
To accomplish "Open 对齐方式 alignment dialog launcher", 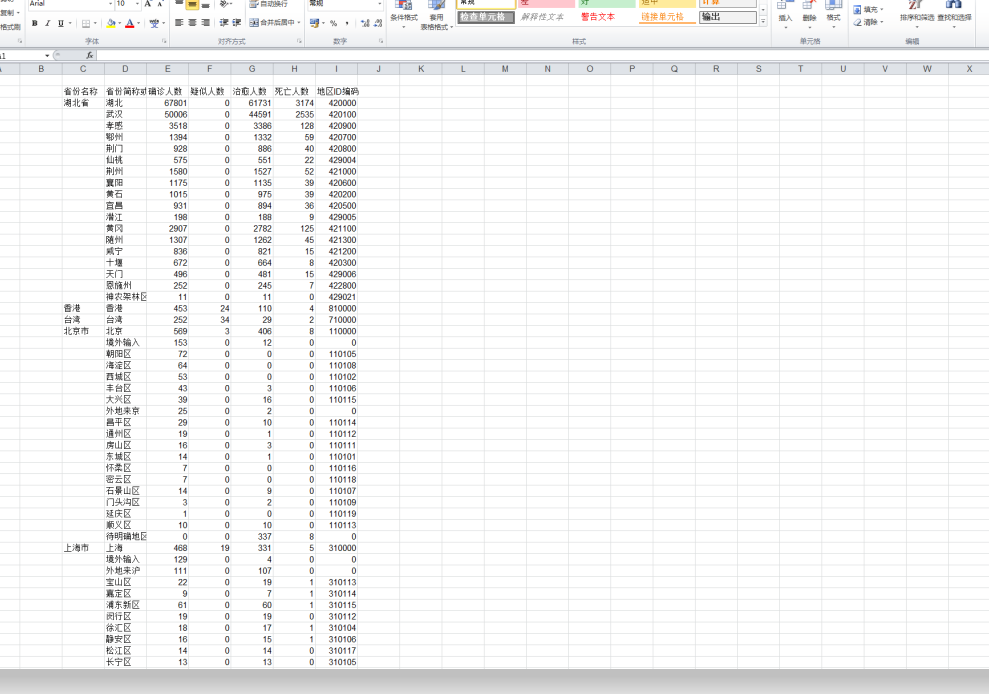I will pyautogui.click(x=300, y=41).
